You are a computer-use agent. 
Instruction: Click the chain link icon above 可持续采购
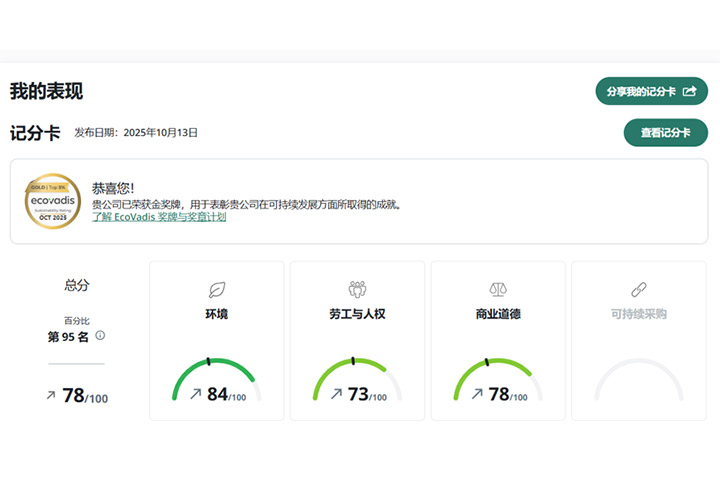tap(638, 290)
